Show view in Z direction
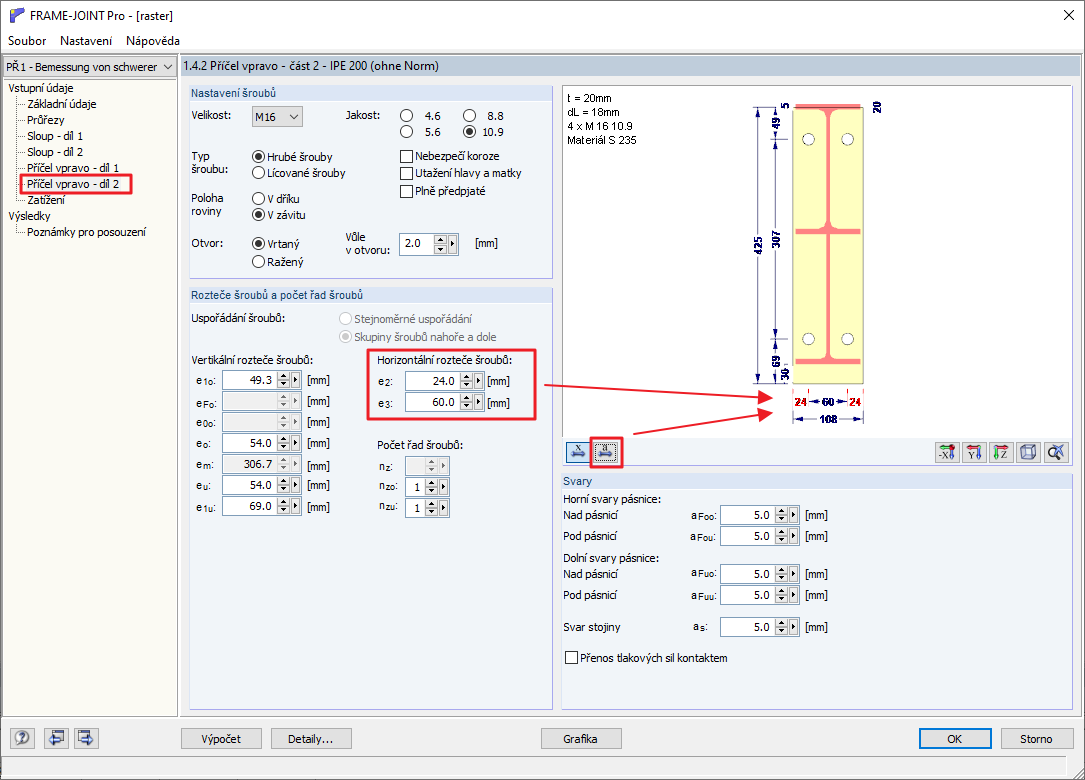 [x=1001, y=453]
